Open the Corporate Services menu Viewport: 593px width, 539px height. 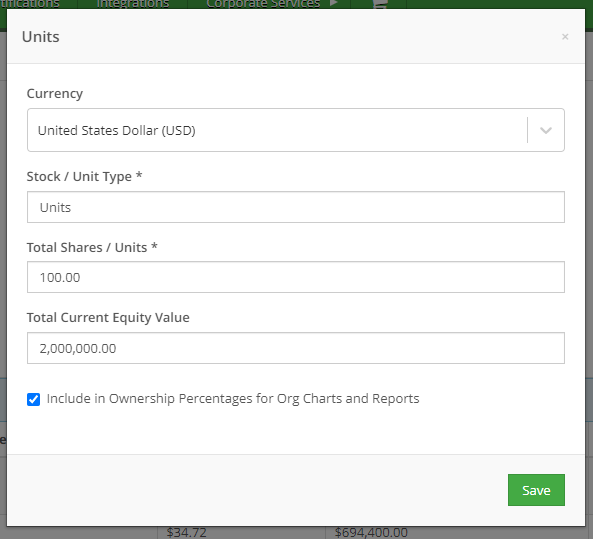(x=263, y=4)
